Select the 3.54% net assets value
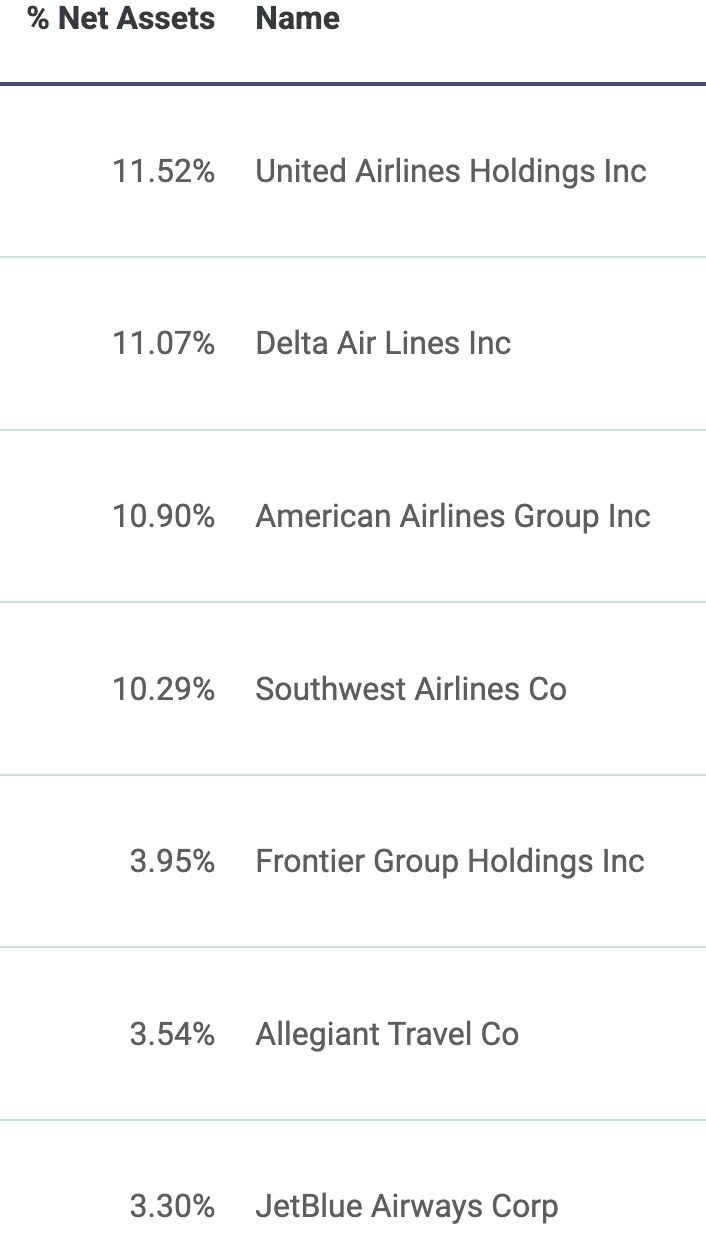706x1250 pixels. [x=172, y=1034]
